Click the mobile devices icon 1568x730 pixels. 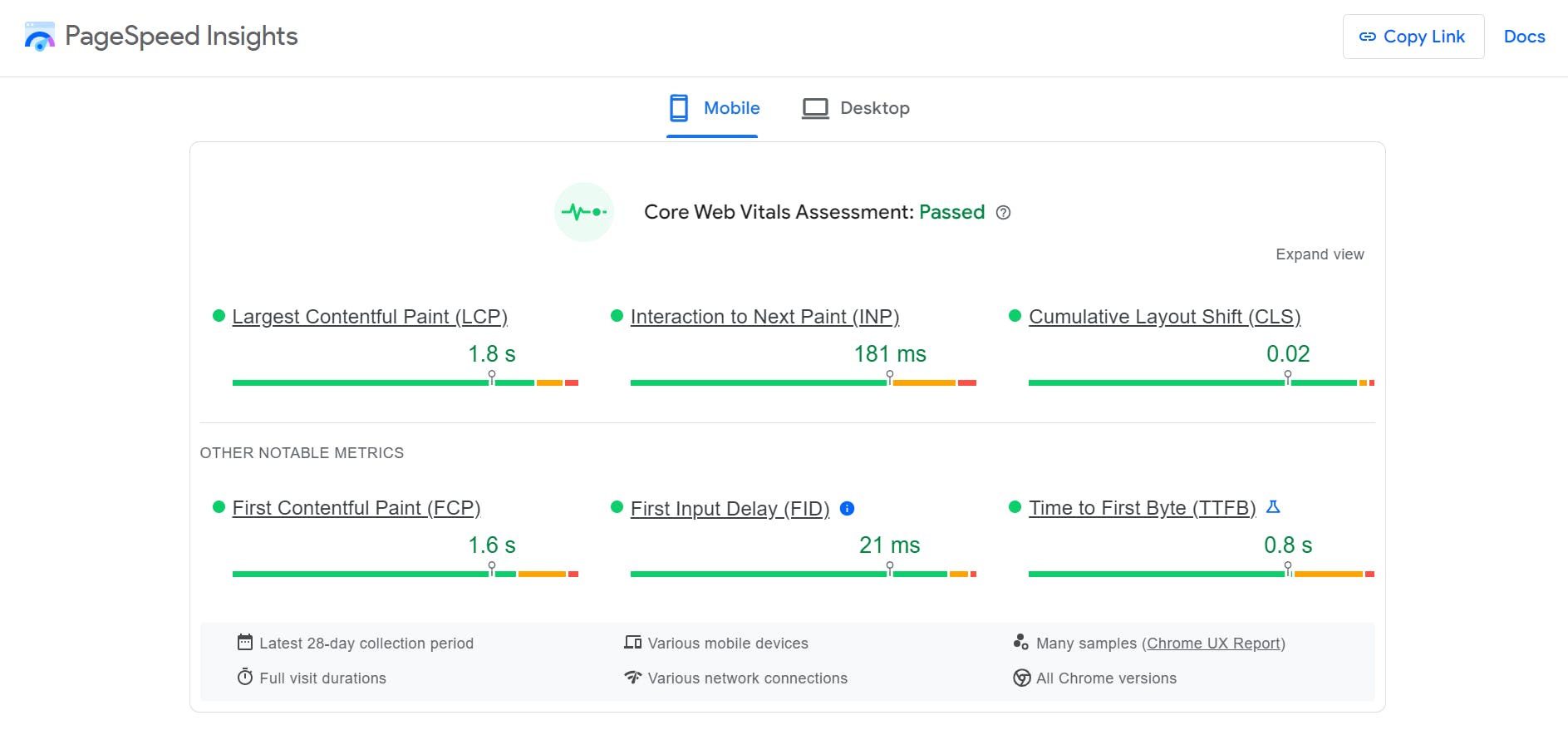[632, 642]
